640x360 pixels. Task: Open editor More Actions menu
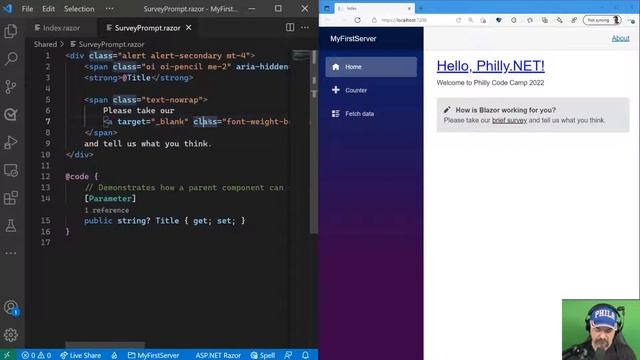305,27
